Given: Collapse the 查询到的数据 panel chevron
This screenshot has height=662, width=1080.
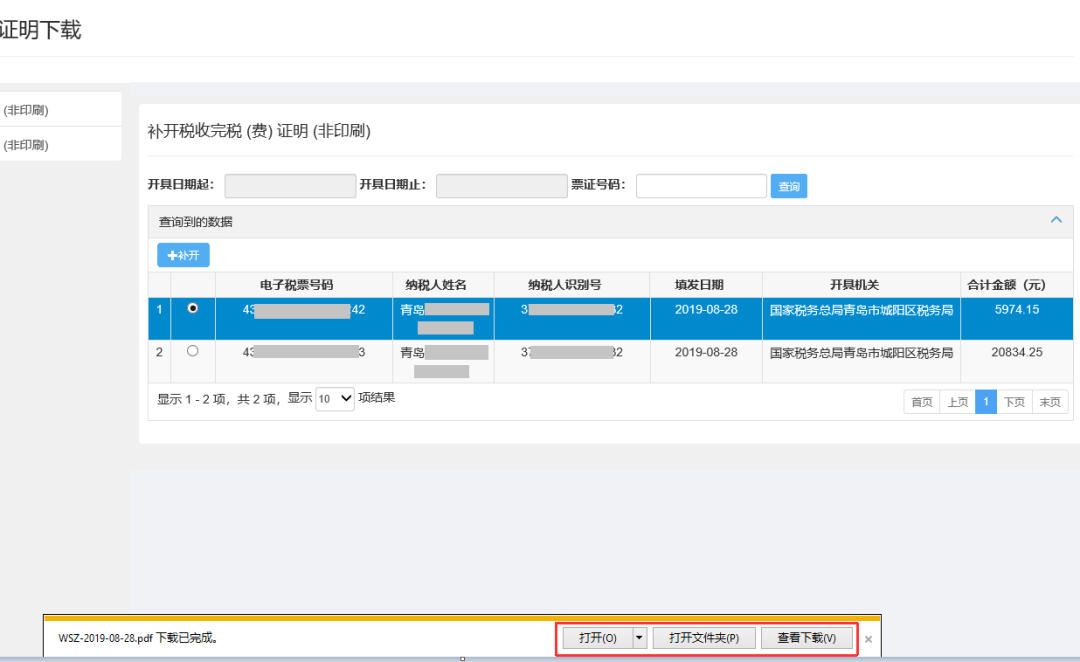Looking at the screenshot, I should pos(1055,219).
